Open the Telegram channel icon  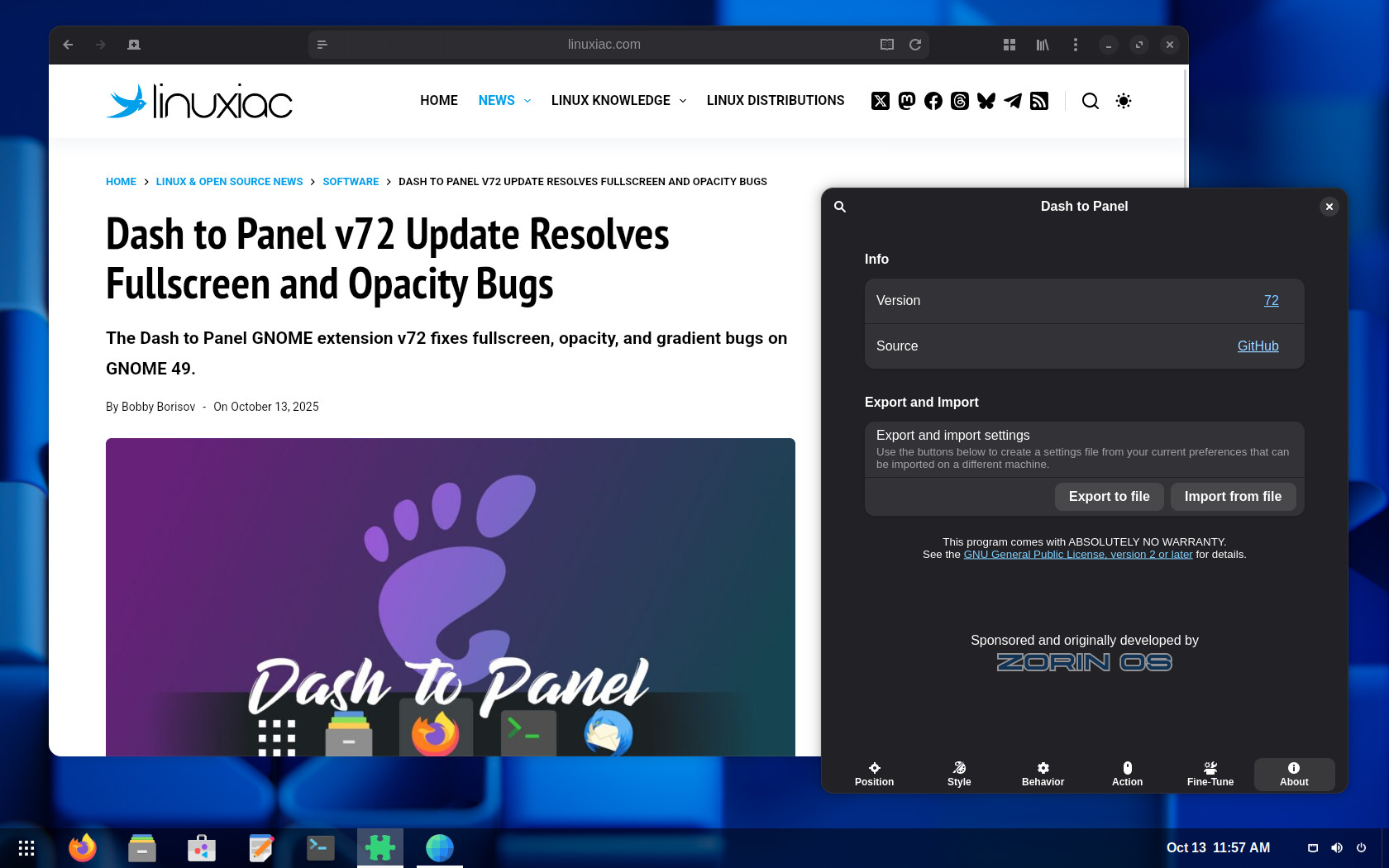tap(1013, 101)
